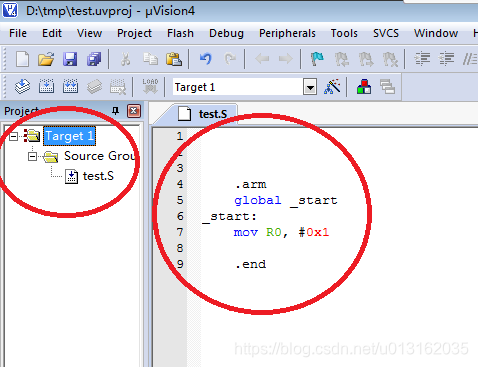Open the Target 1 dropdown arrow
Viewport: 478px width, 367px height.
(x=310, y=88)
